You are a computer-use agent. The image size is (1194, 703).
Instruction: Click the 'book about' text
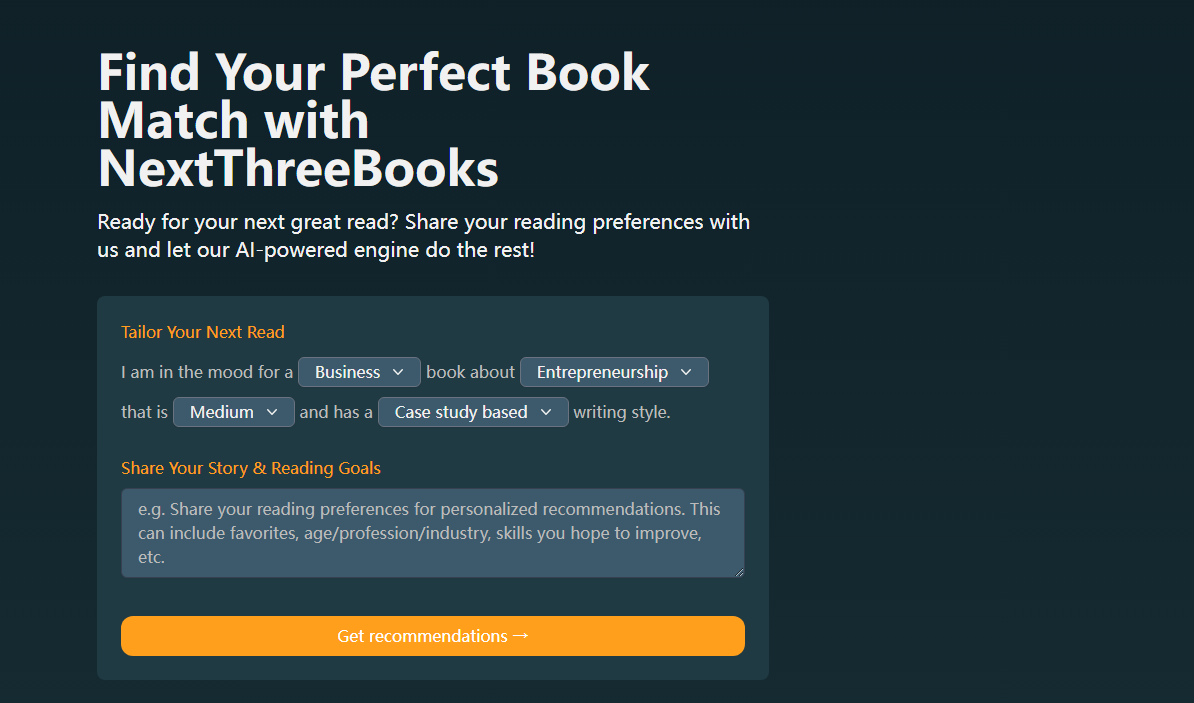pos(470,372)
